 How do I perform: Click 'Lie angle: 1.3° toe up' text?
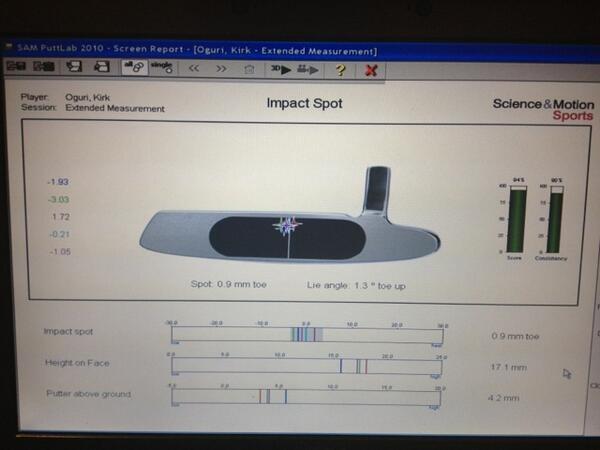click(356, 285)
